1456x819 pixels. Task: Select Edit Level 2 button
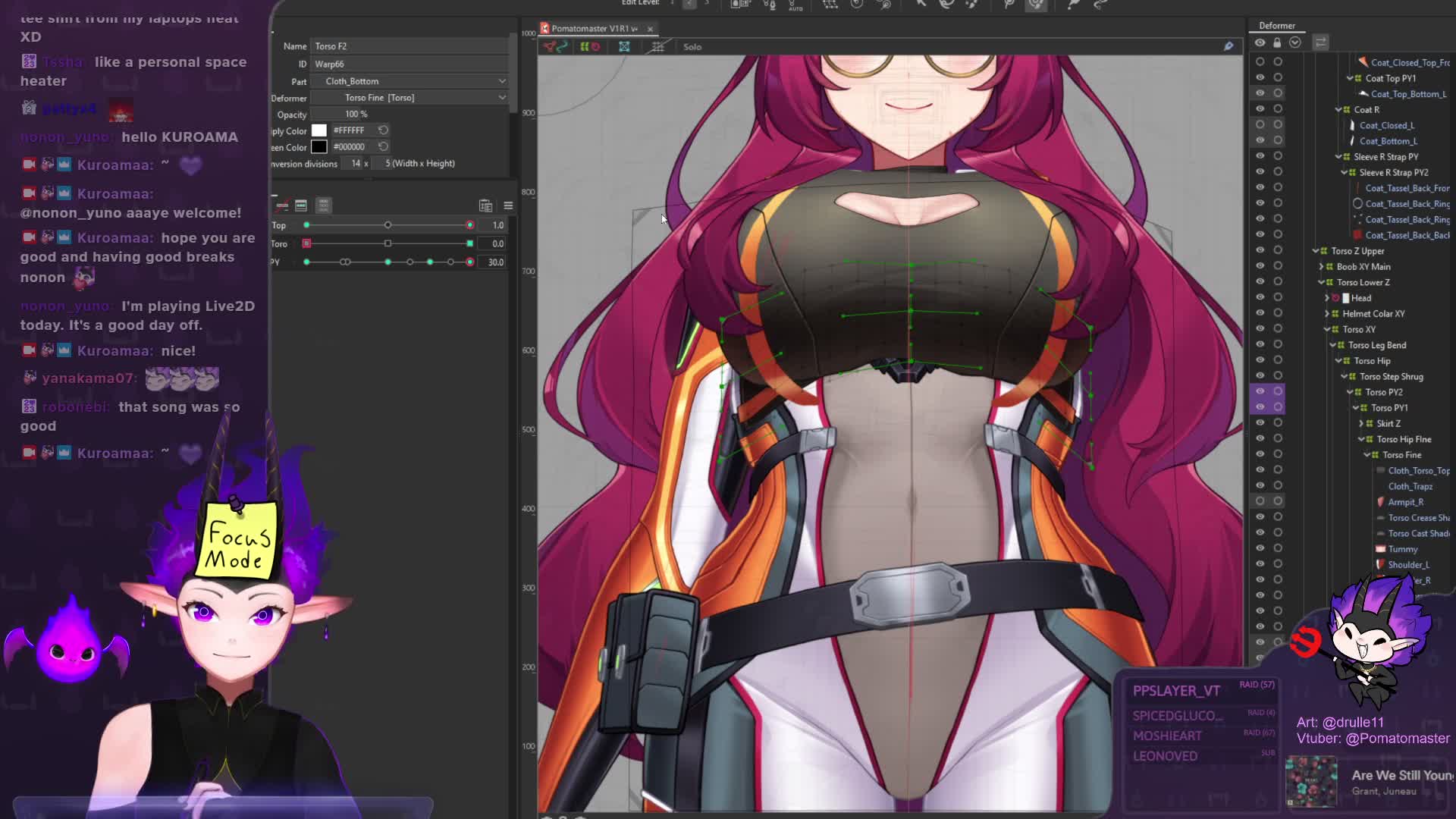click(x=689, y=4)
